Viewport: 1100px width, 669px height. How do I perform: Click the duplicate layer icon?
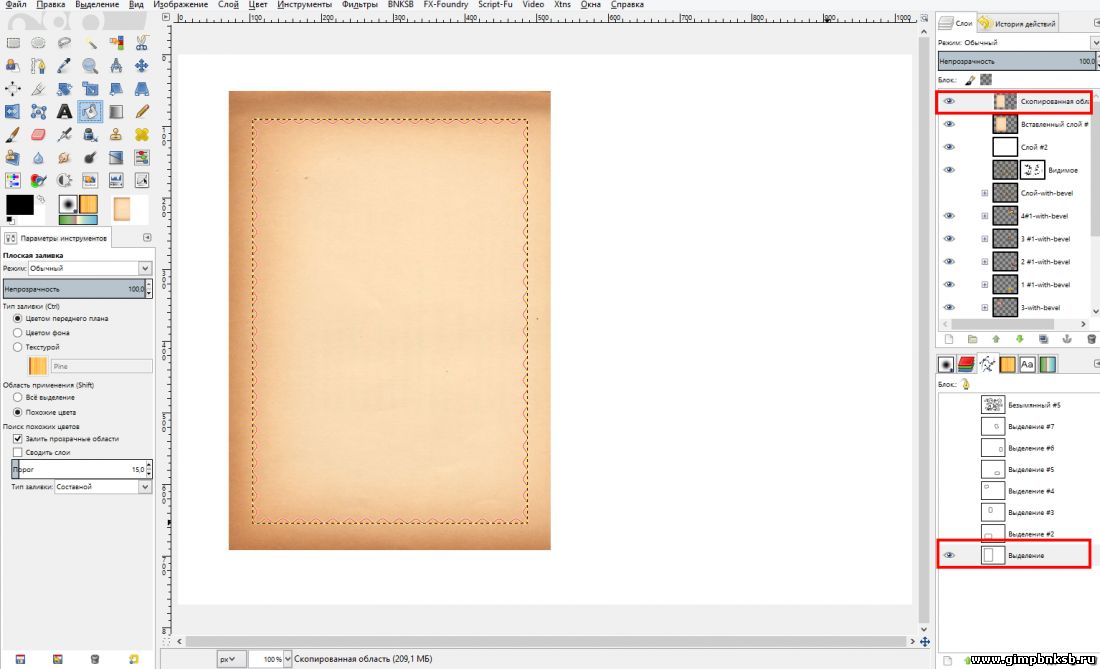tap(1043, 339)
